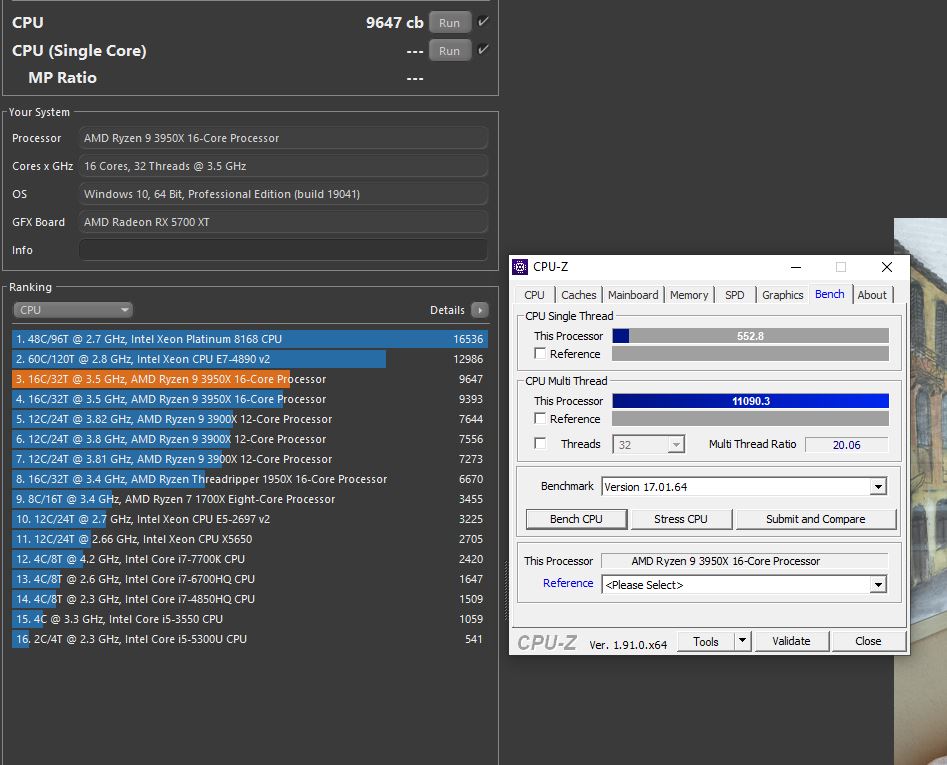This screenshot has height=765, width=947.
Task: Click the Validate button in CPU-Z
Action: [x=791, y=641]
